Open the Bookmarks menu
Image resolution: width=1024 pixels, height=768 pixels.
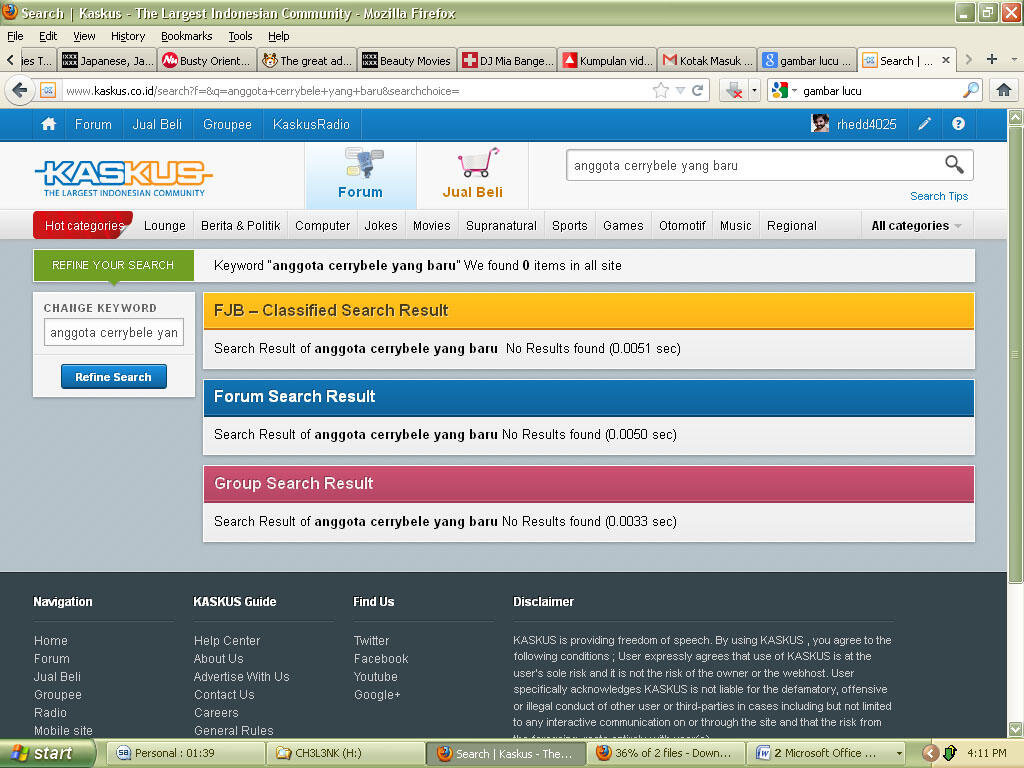pos(187,36)
